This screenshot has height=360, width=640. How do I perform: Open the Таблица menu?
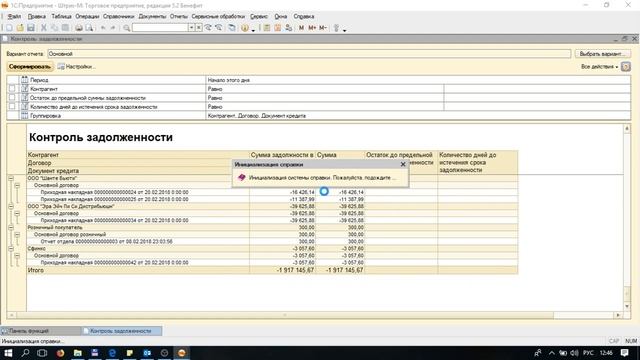click(x=61, y=16)
